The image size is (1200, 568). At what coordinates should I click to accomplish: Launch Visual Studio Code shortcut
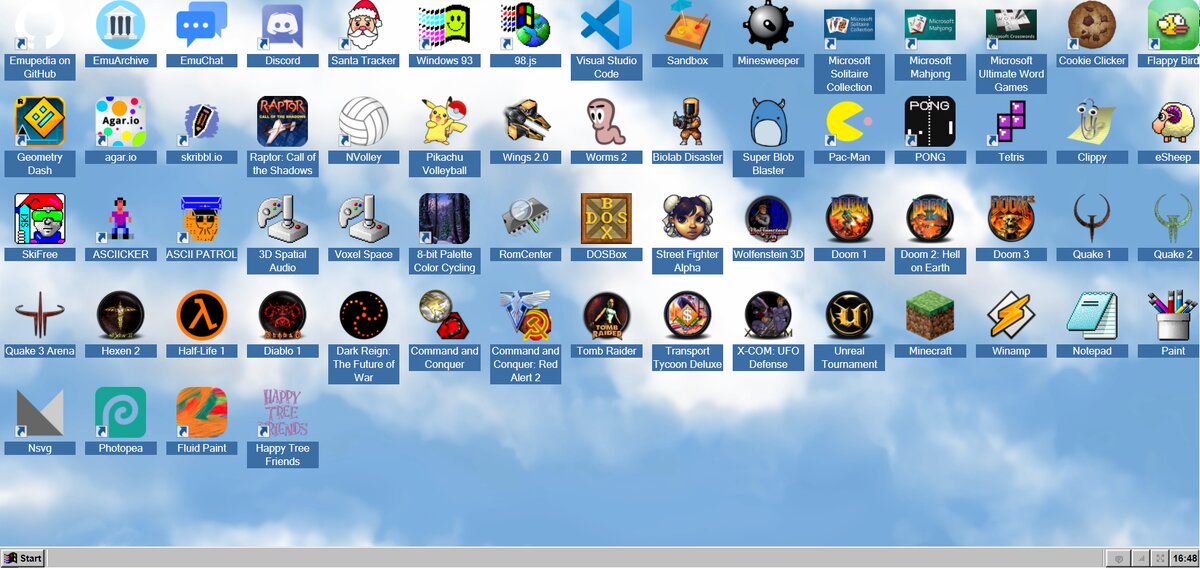click(x=606, y=25)
